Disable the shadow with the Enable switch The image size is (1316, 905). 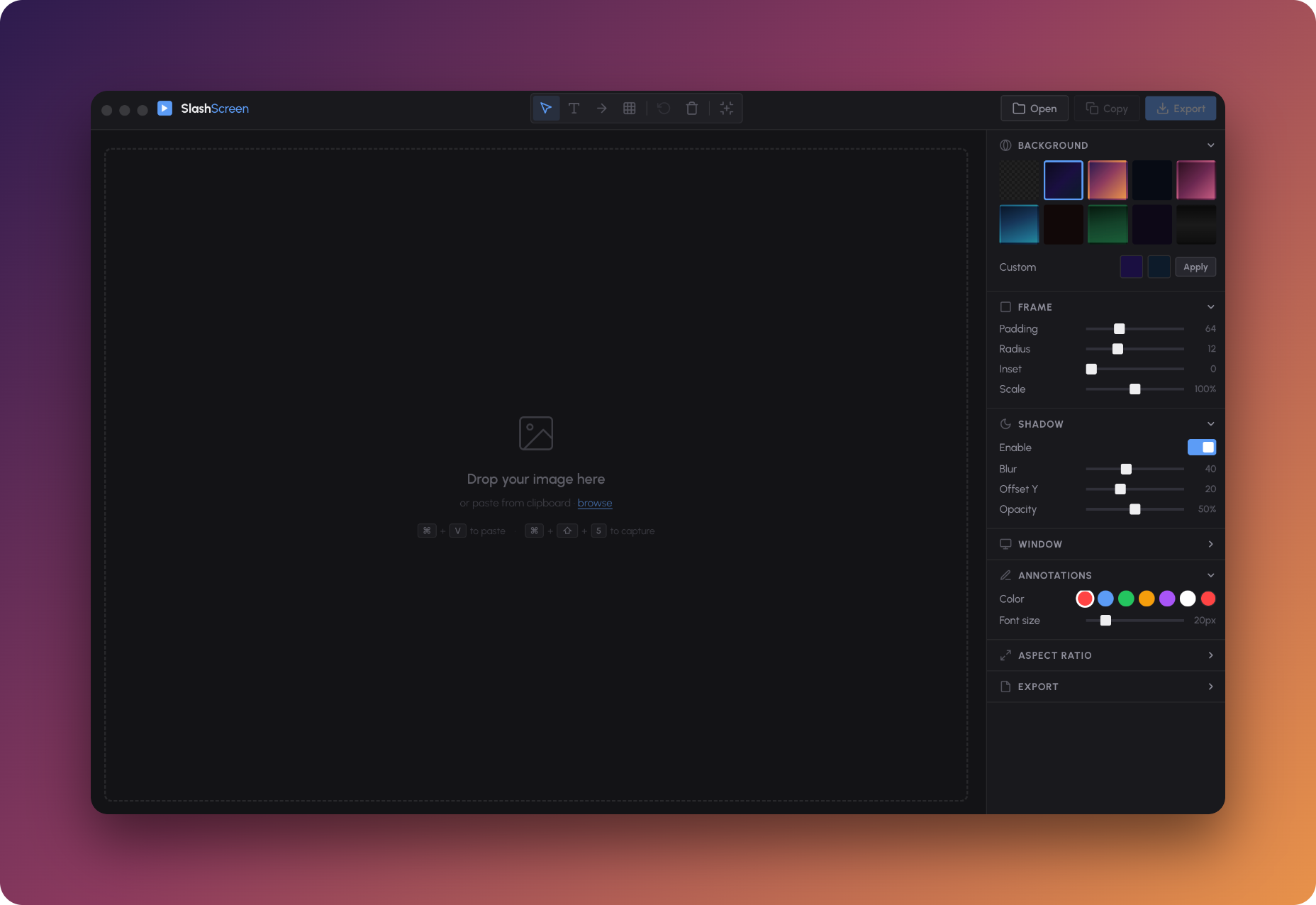point(1202,447)
